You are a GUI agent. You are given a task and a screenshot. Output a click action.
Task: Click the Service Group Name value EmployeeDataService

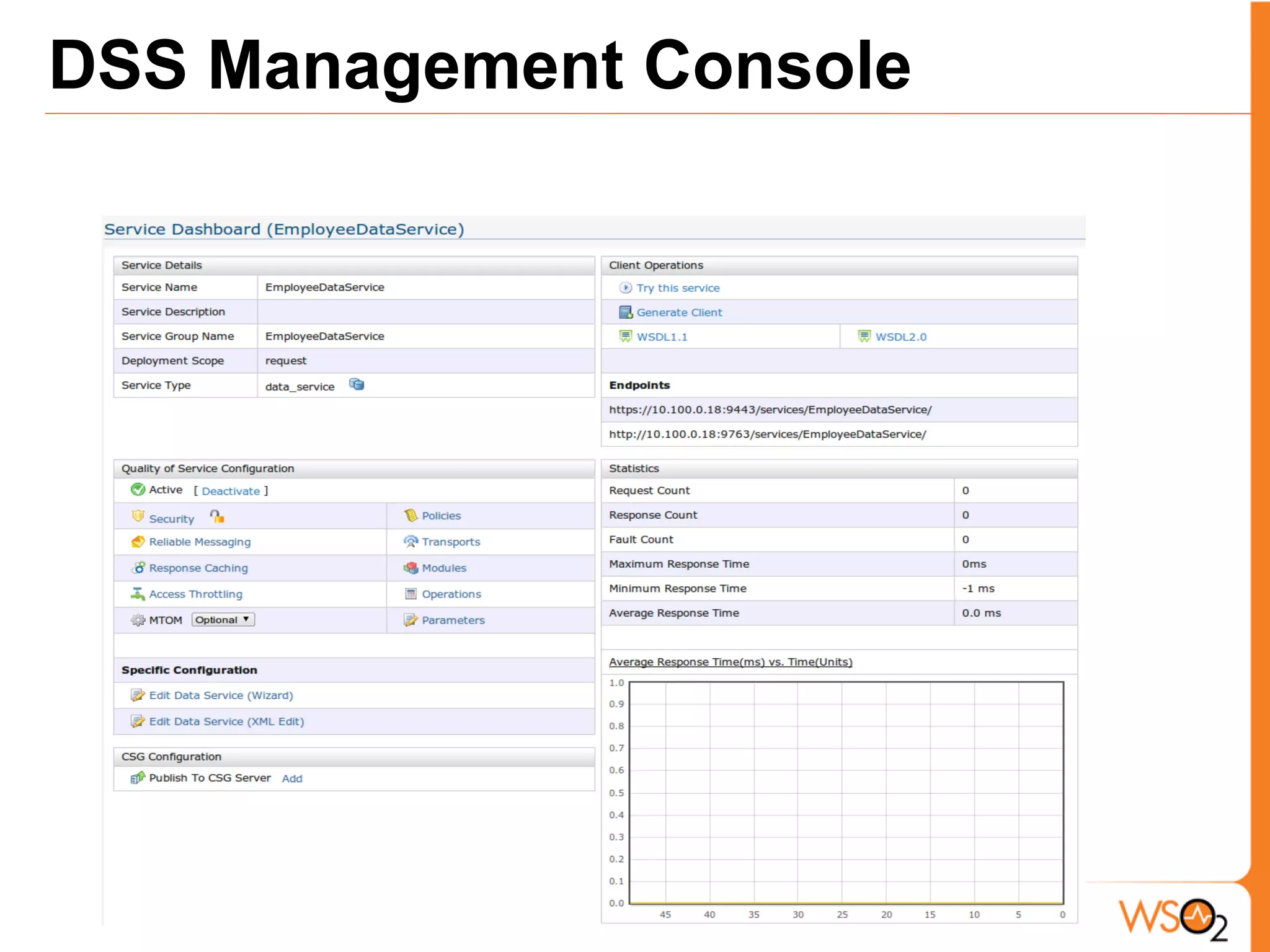coord(325,337)
